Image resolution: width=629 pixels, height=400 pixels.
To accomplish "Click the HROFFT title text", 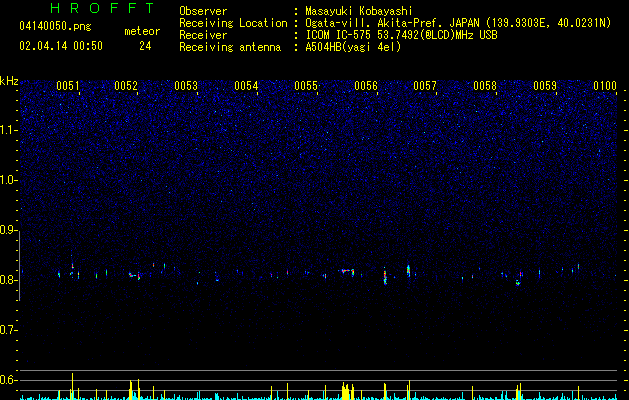I will [102, 8].
